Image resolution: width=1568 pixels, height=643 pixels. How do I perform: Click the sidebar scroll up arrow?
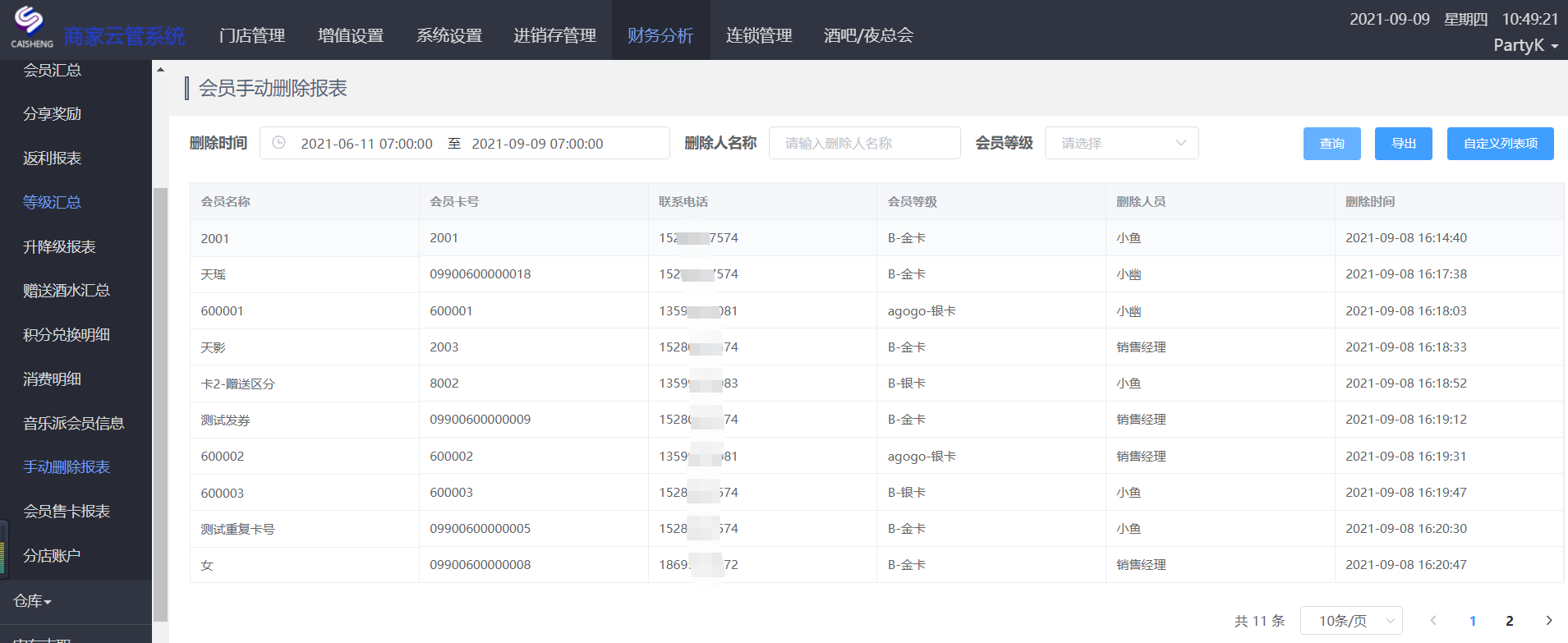coord(161,70)
